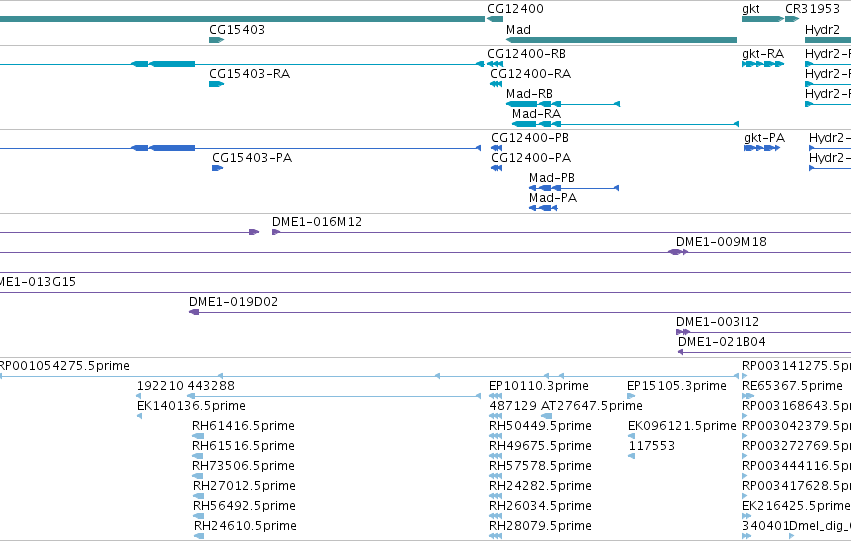Click BAC clone DME1-009M18
Screen dimensions: 851x541
721,242
